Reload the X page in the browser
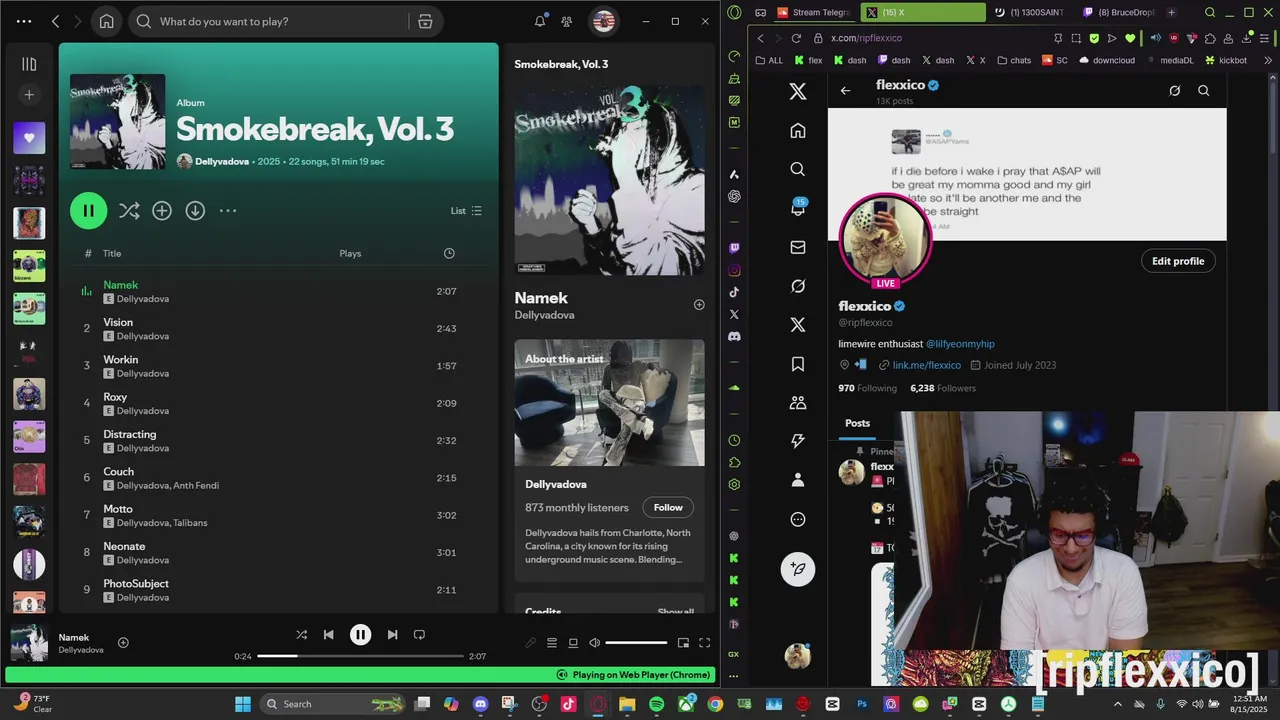1280x720 pixels. tap(796, 38)
